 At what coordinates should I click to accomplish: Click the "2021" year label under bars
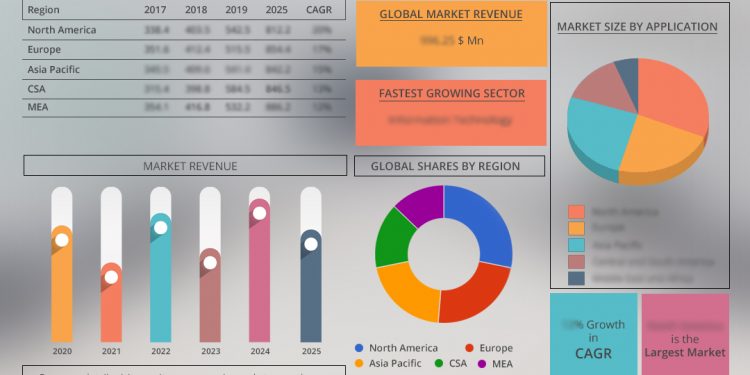[111, 352]
